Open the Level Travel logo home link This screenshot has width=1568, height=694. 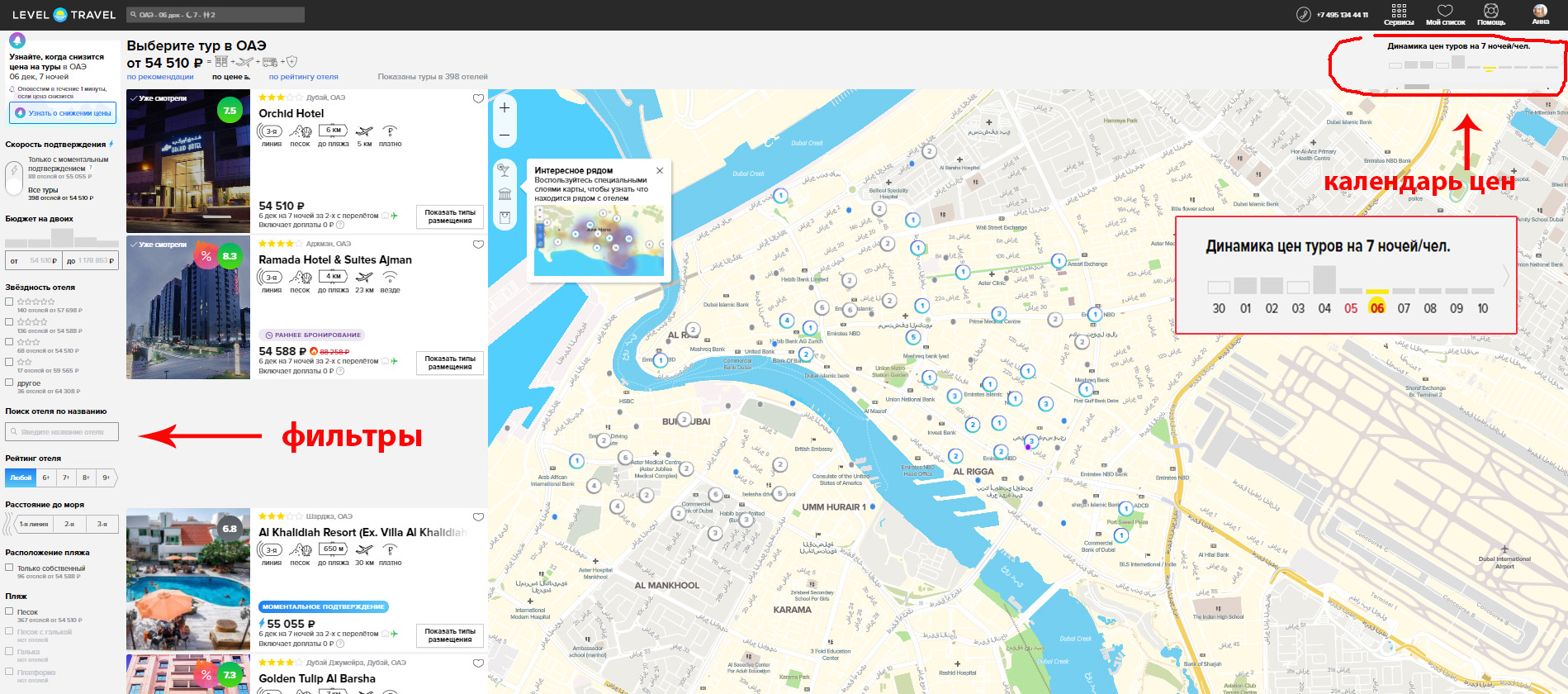64,15
